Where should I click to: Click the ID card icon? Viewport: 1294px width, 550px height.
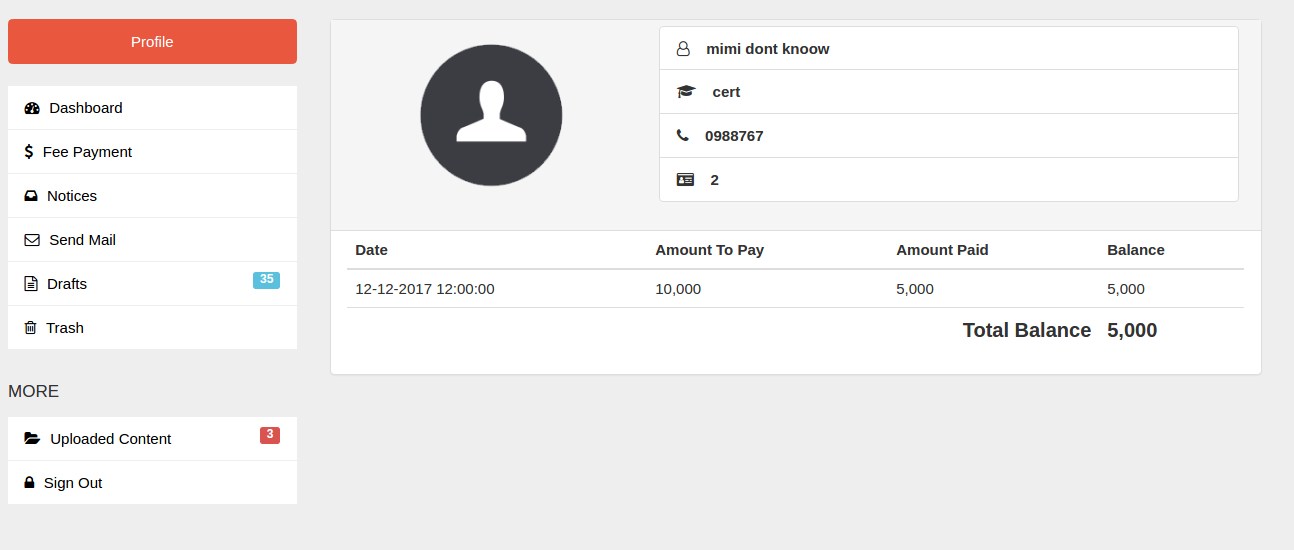(685, 180)
